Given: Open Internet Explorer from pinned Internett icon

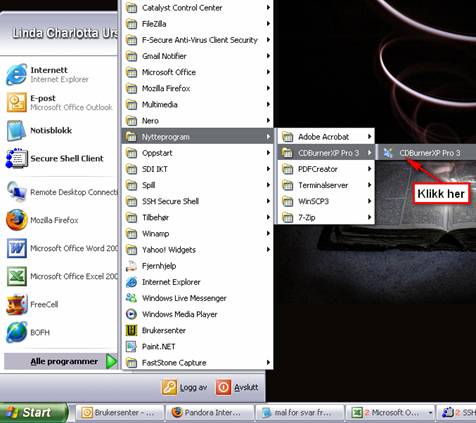Looking at the screenshot, I should [x=16, y=74].
